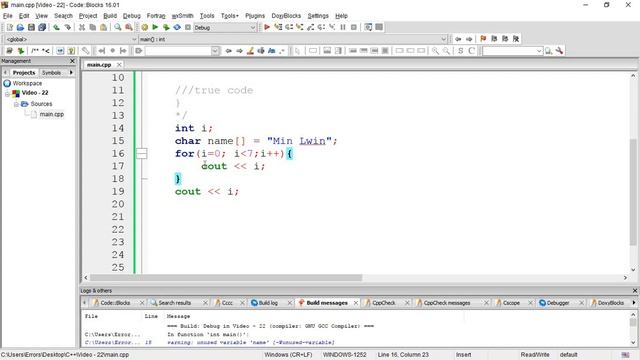The image size is (640, 360).
Task: Collapse the for loop fold marker on line 16
Action: [141, 153]
